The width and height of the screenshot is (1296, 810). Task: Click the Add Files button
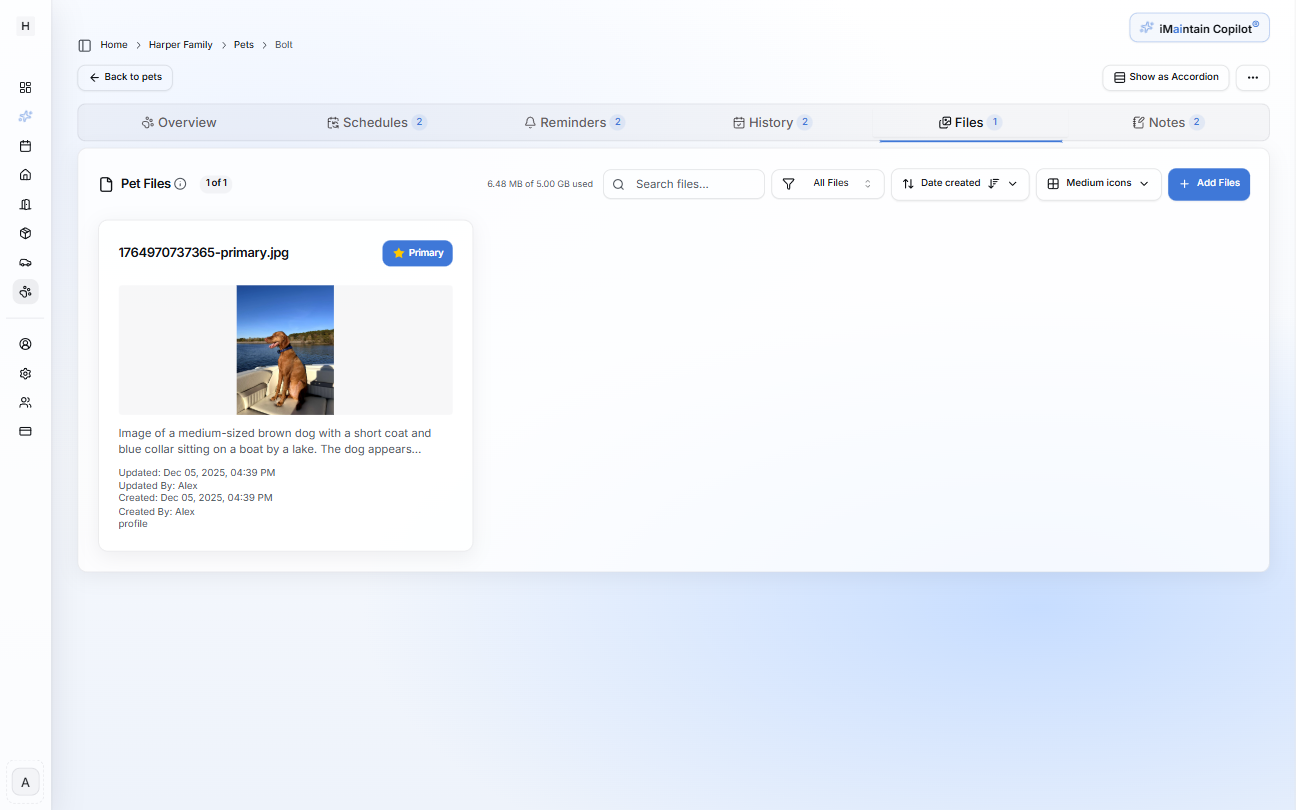click(1208, 184)
